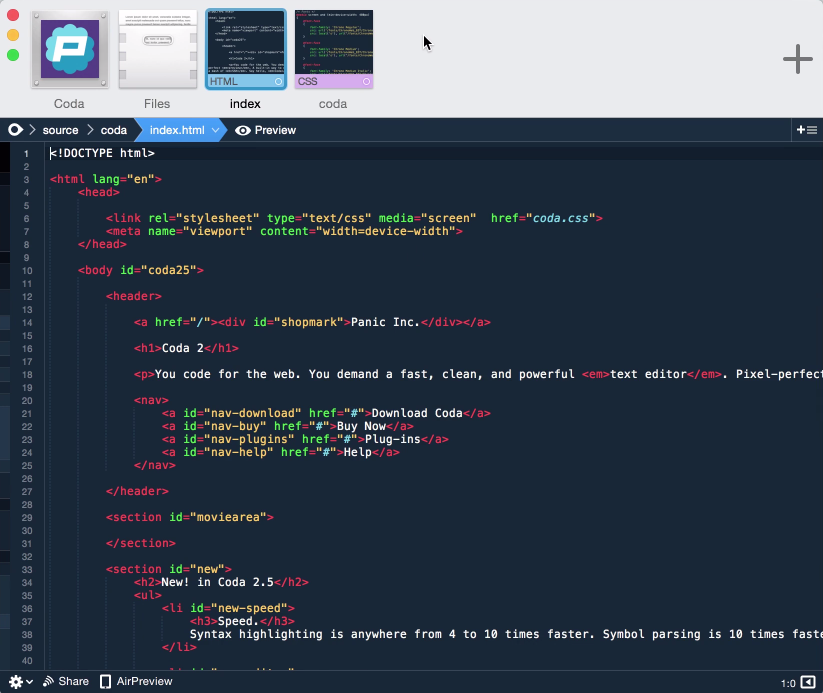823x693 pixels.
Task: Click the coda.css href value
Action: pyautogui.click(x=561, y=218)
